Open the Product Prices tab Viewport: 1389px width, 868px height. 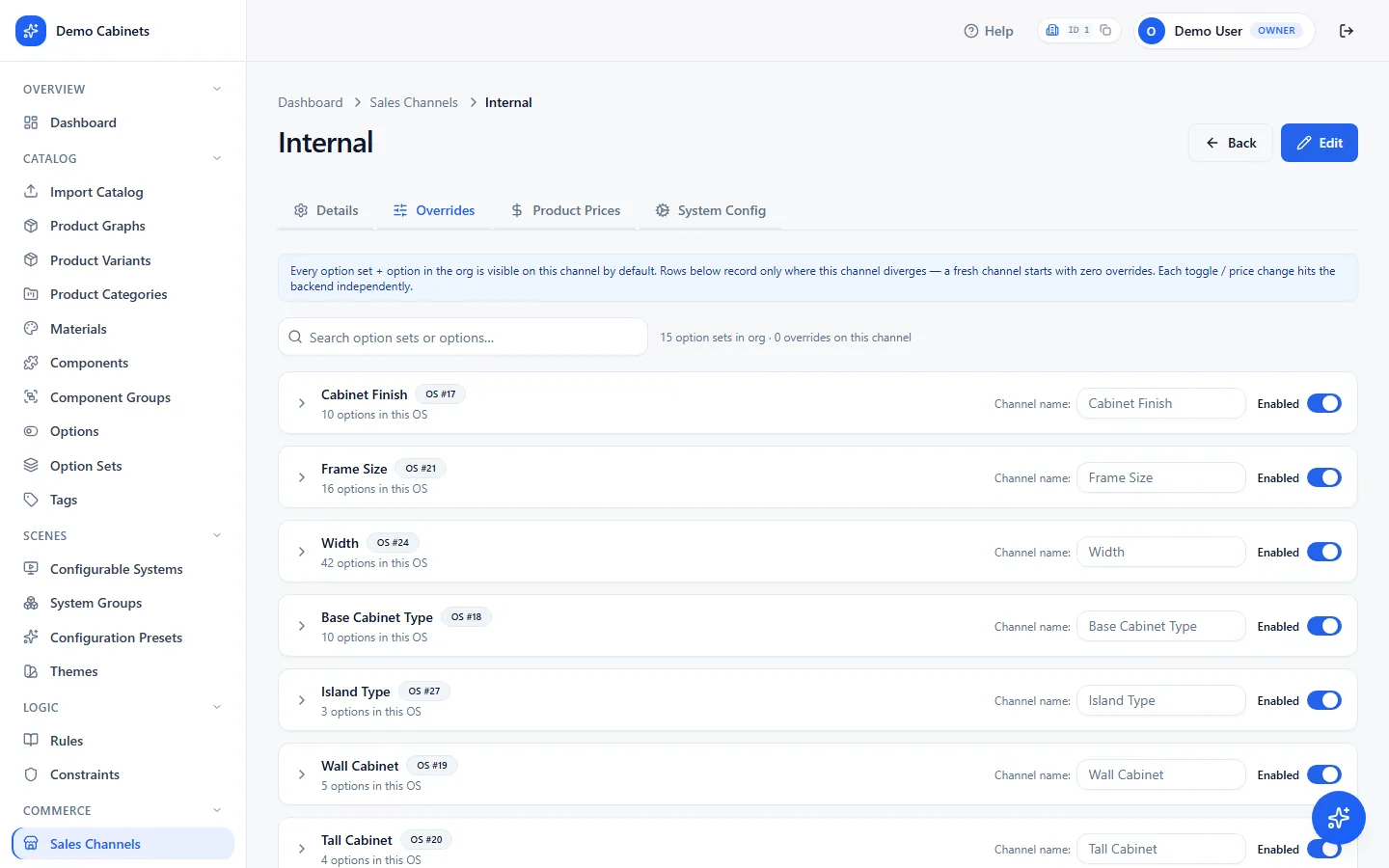(565, 210)
